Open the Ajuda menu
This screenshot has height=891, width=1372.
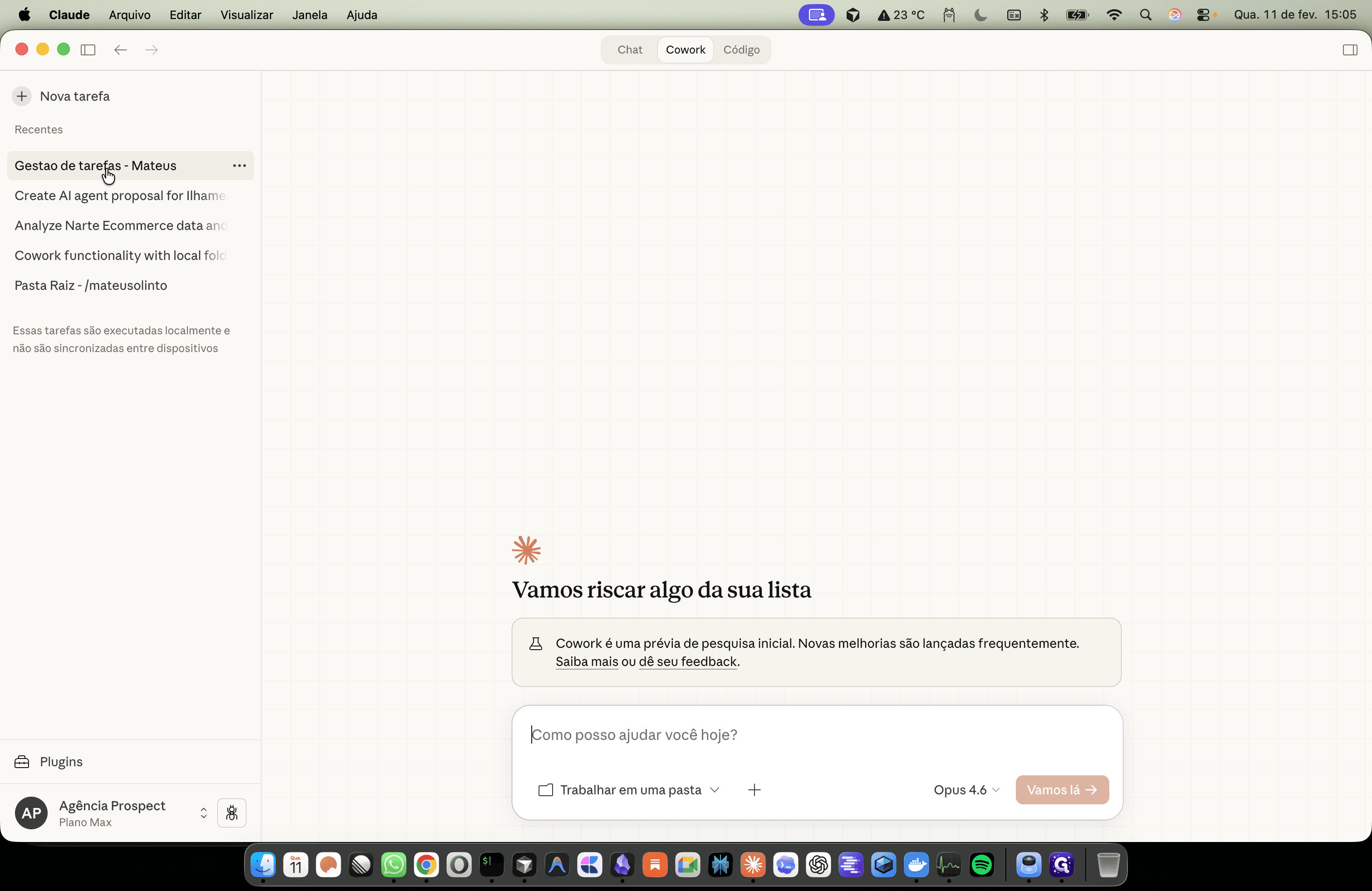[362, 15]
